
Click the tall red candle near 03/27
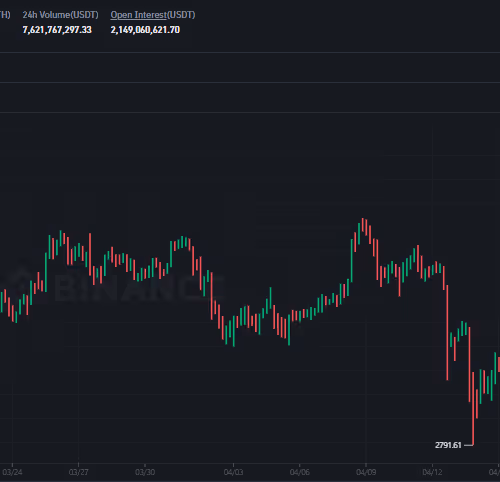[90, 254]
